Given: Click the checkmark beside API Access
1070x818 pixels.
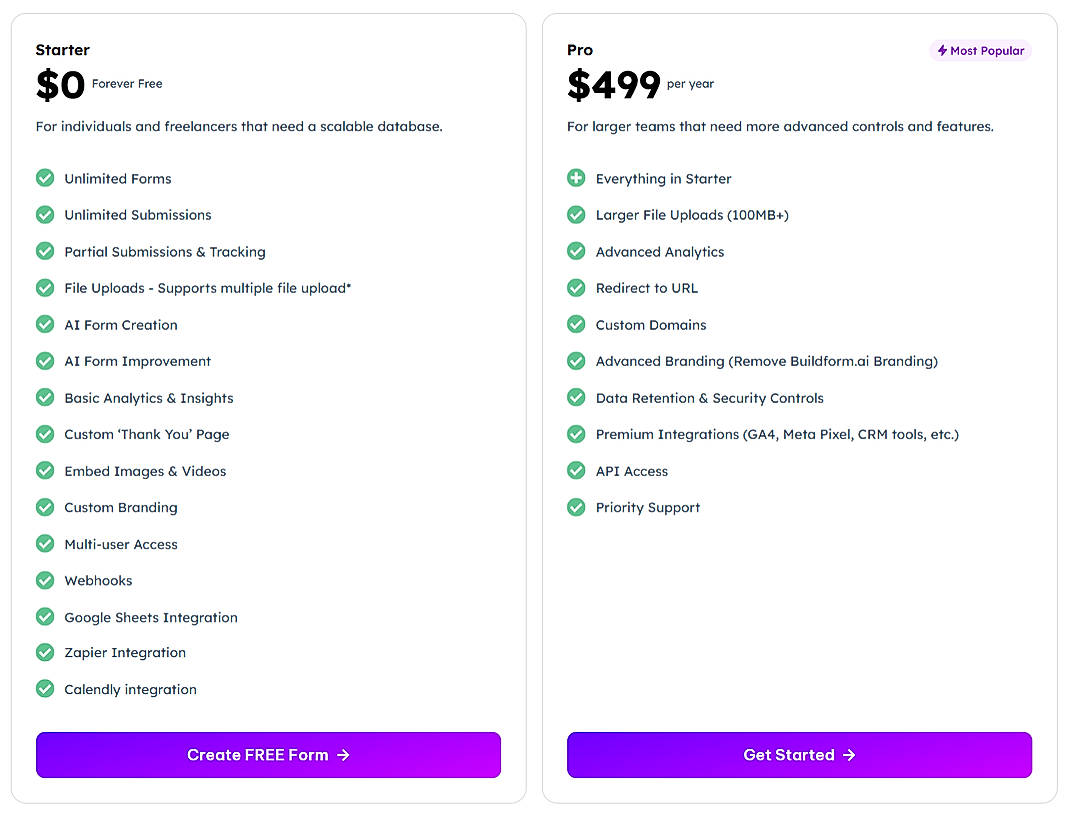Looking at the screenshot, I should tap(576, 471).
